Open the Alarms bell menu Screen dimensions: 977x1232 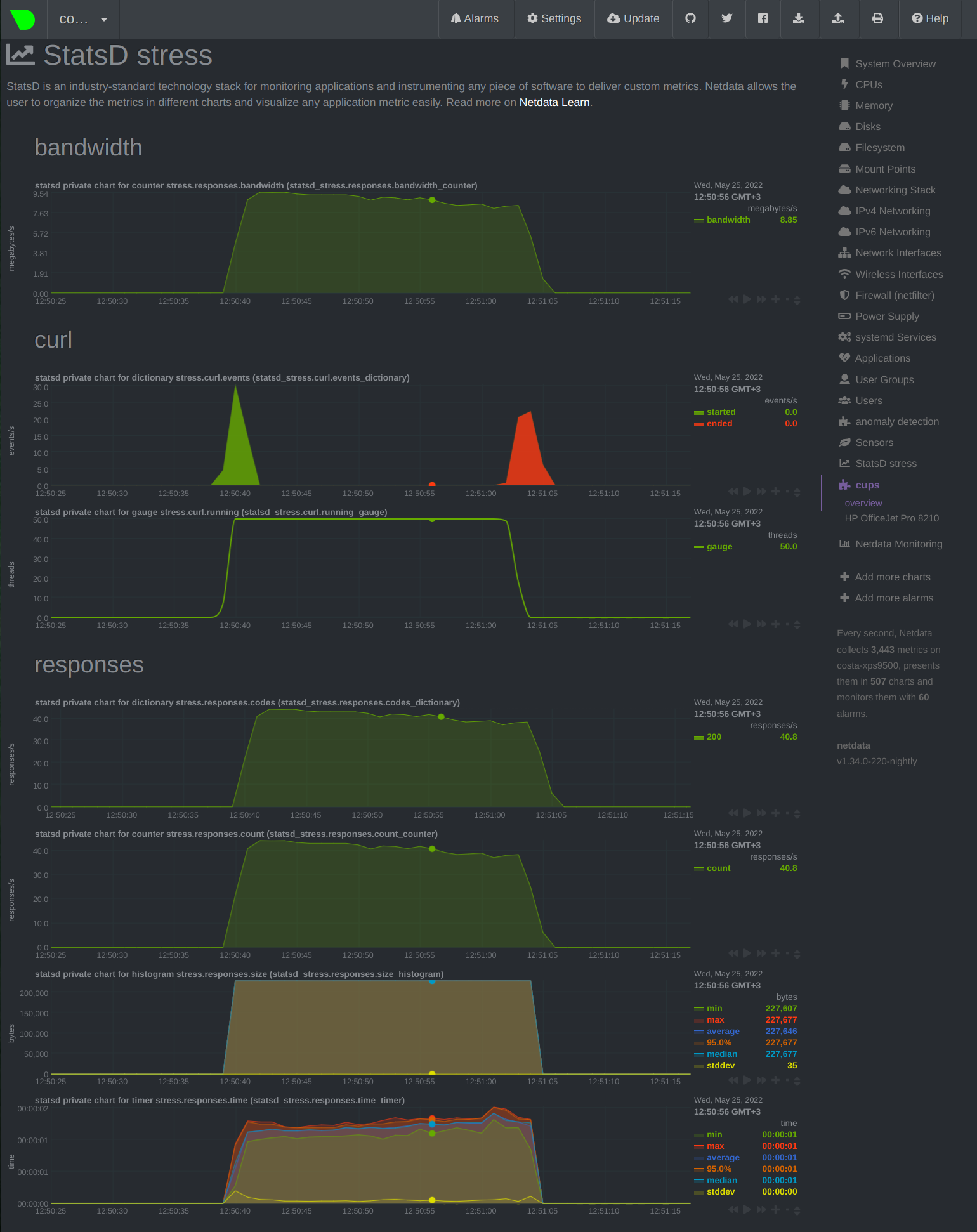point(475,18)
